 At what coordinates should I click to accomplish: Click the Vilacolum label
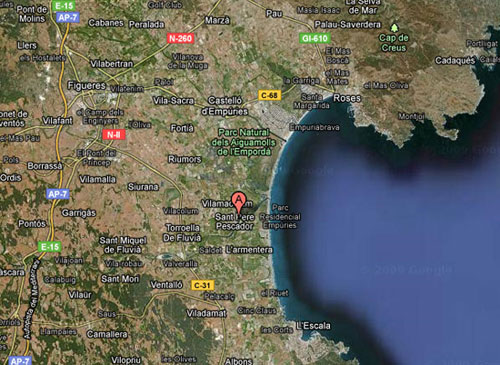click(x=181, y=211)
